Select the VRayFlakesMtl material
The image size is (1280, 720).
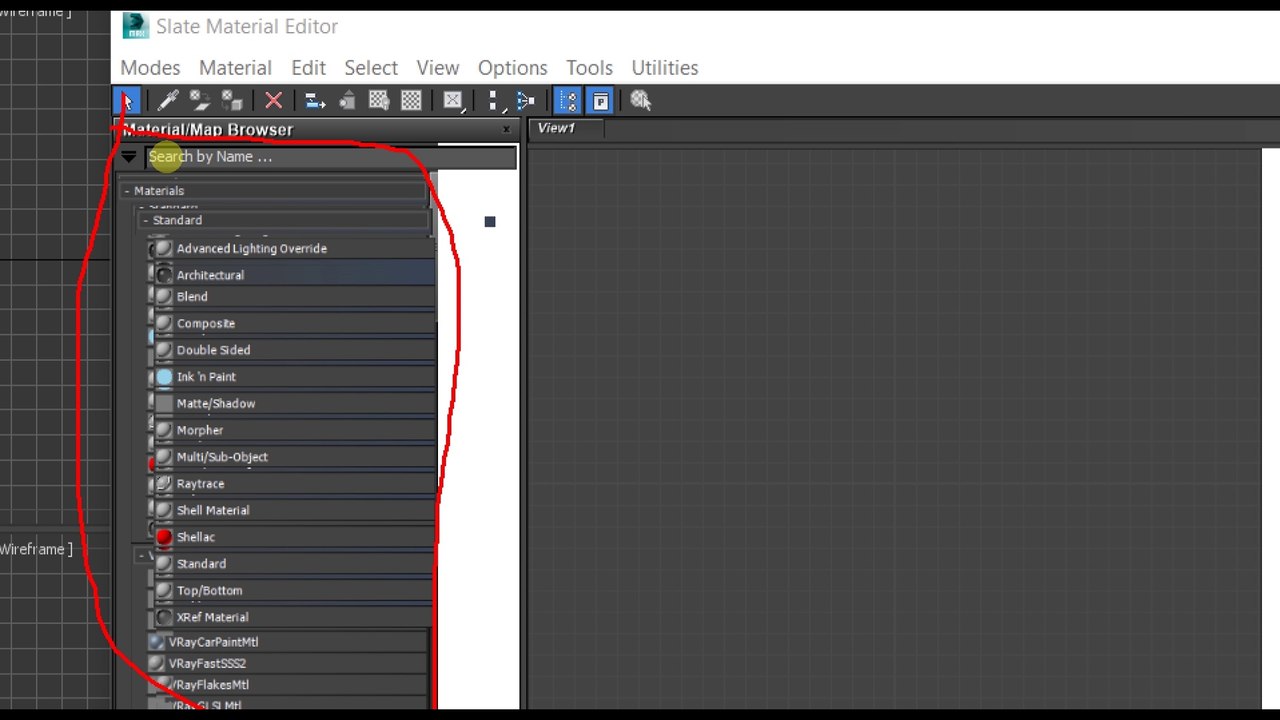287,685
